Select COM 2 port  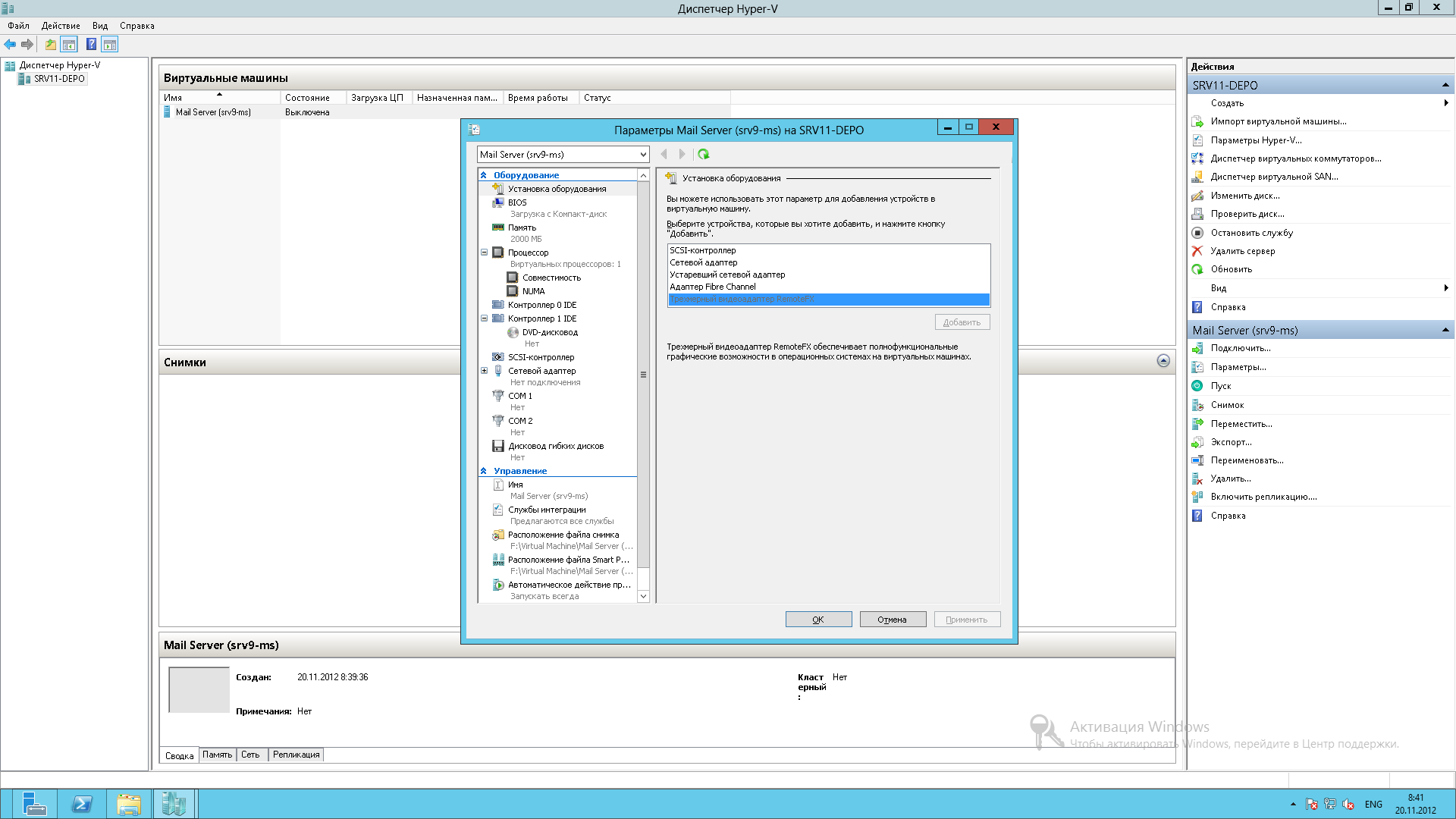point(519,421)
